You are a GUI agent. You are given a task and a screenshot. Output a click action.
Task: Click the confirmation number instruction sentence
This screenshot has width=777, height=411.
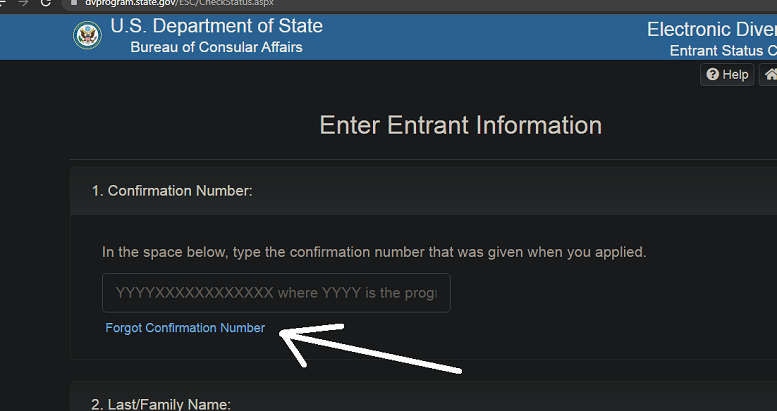(x=374, y=252)
